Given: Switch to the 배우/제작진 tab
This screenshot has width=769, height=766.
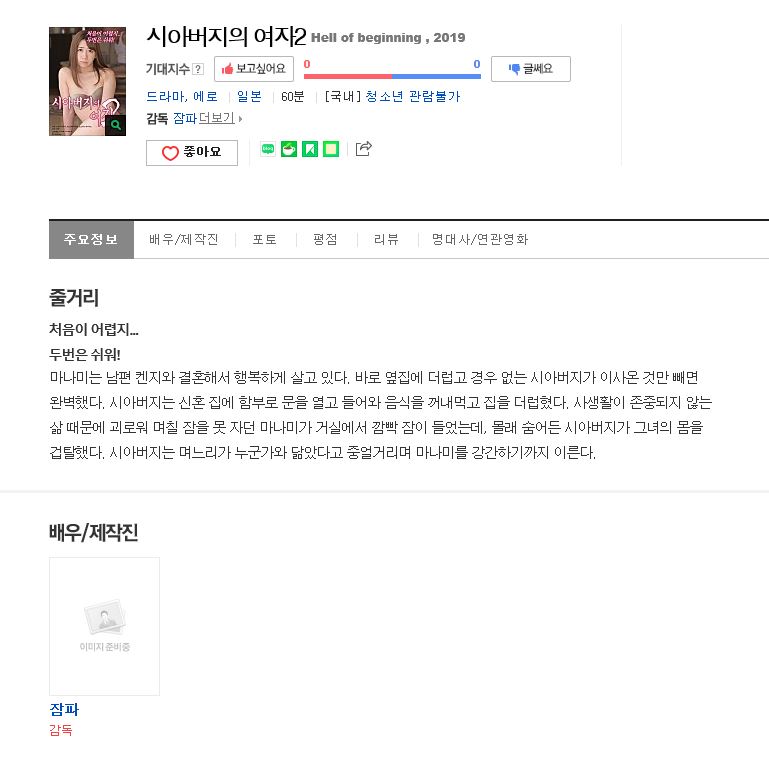Looking at the screenshot, I should pos(184,240).
